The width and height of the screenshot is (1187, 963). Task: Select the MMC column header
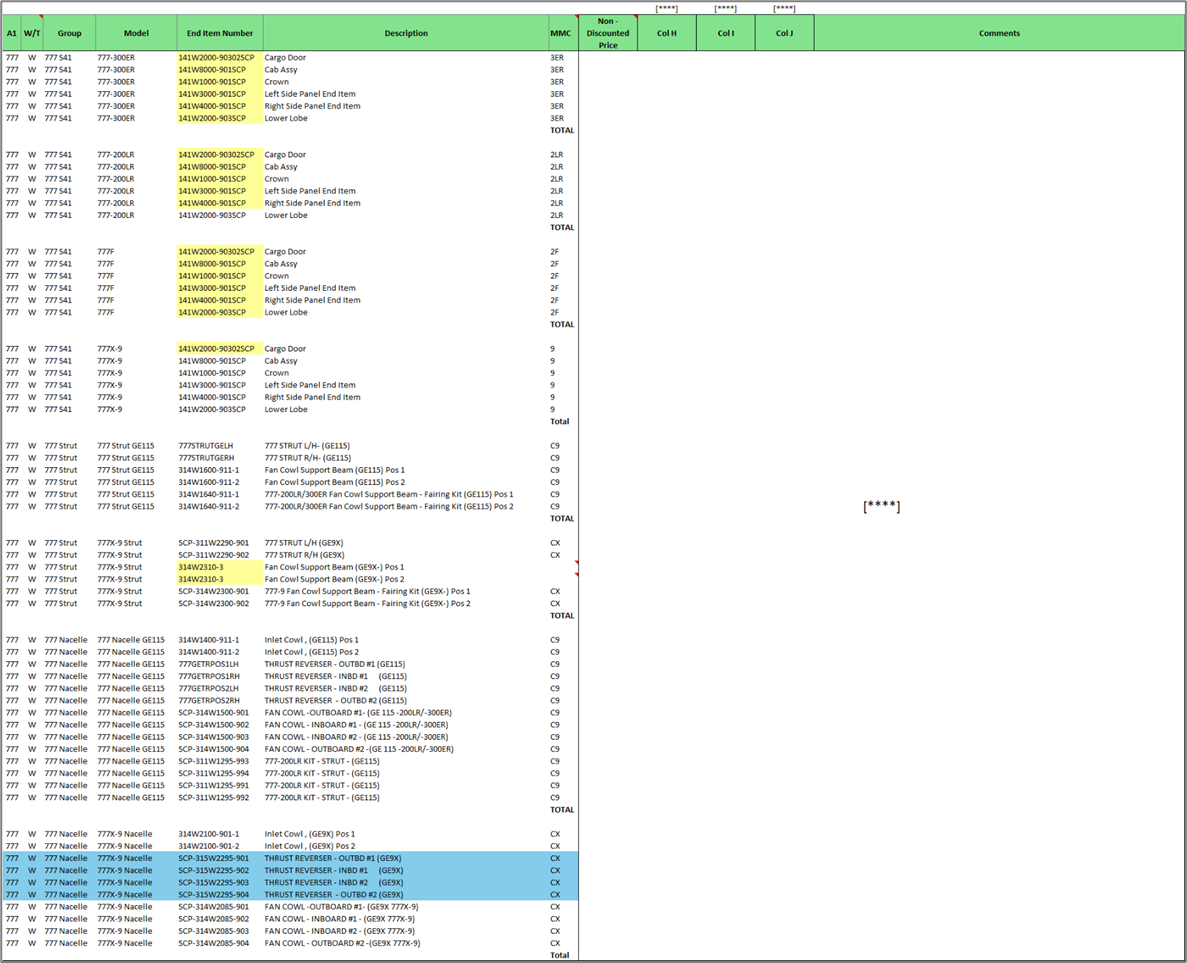(561, 33)
